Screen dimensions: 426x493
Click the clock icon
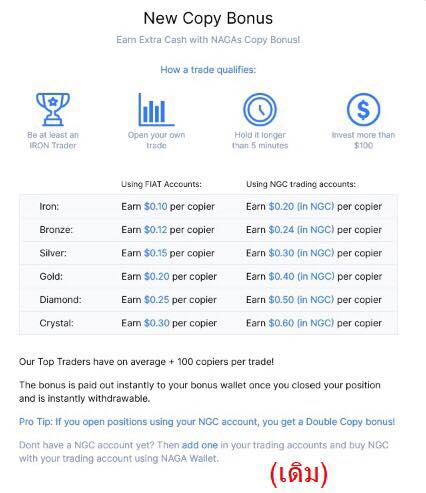click(x=260, y=110)
